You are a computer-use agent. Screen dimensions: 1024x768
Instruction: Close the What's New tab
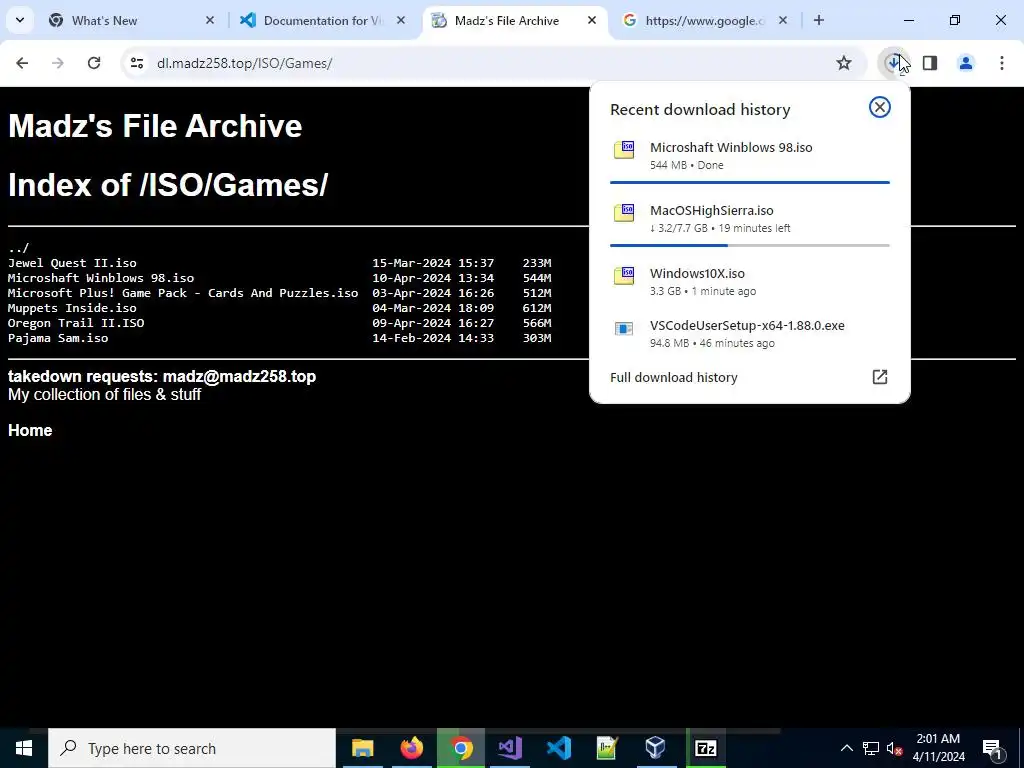coord(210,20)
